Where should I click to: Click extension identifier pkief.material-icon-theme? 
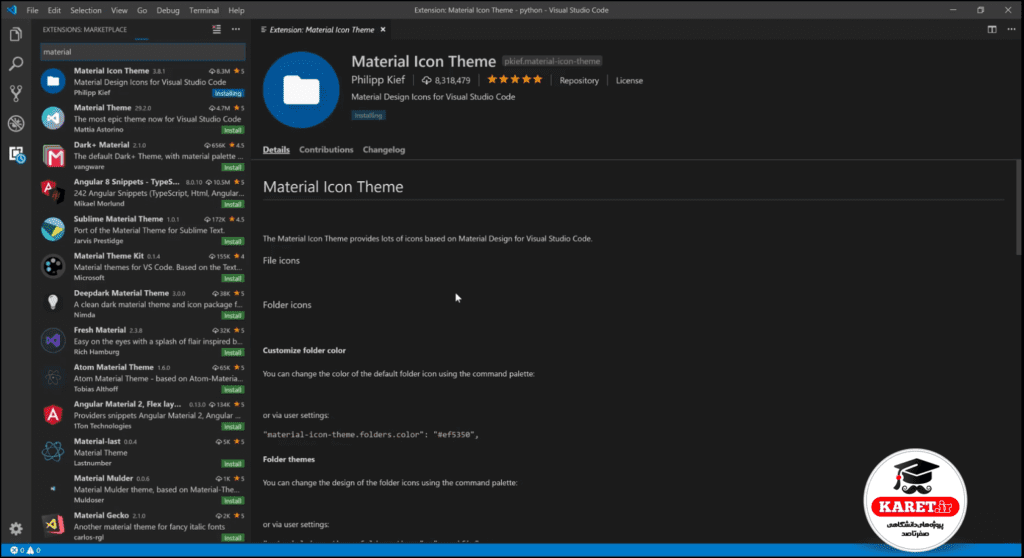click(552, 61)
